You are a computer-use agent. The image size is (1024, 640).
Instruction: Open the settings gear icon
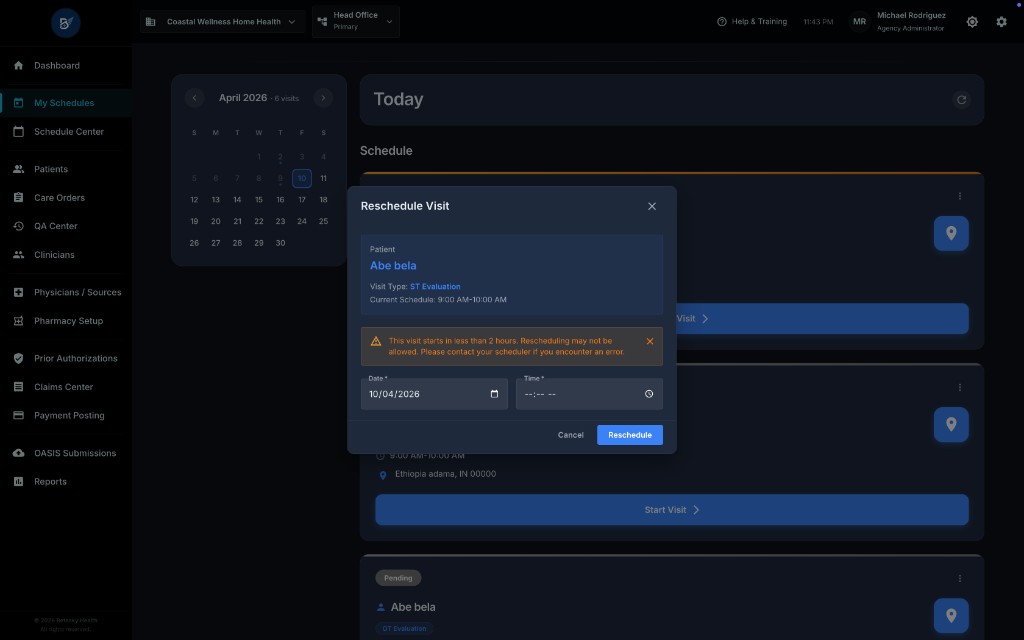[1001, 22]
